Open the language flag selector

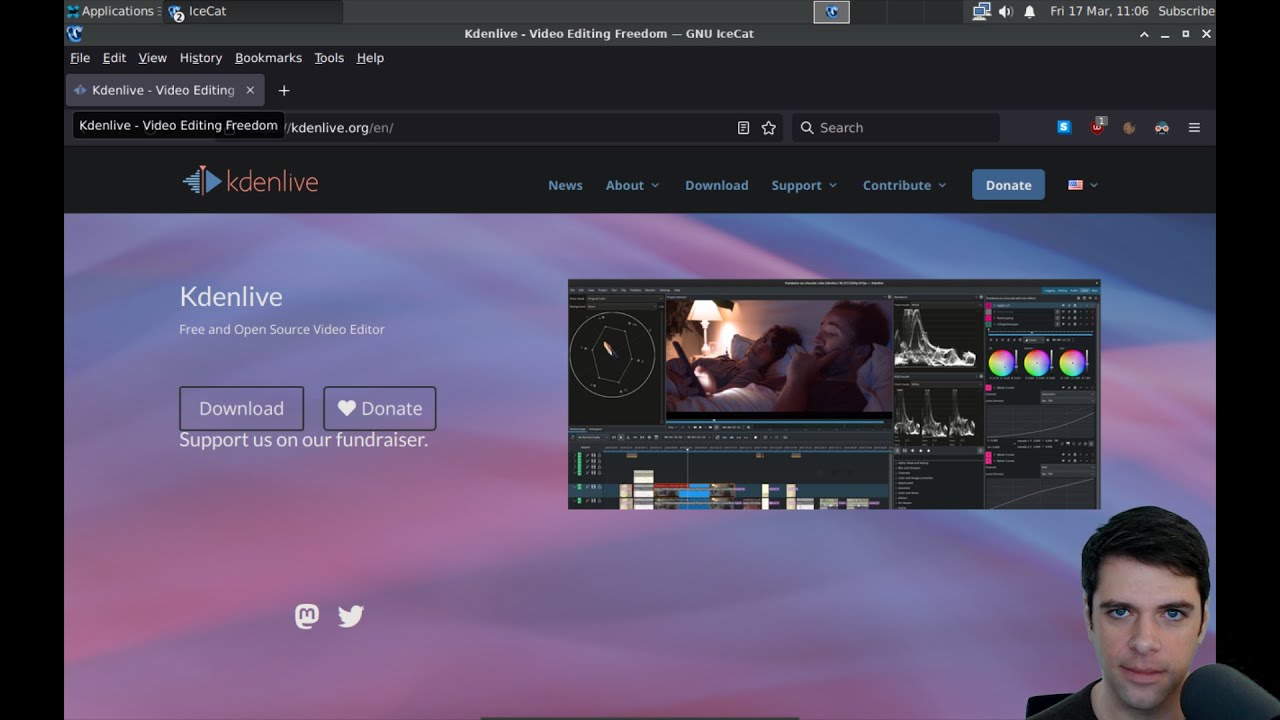click(1082, 185)
